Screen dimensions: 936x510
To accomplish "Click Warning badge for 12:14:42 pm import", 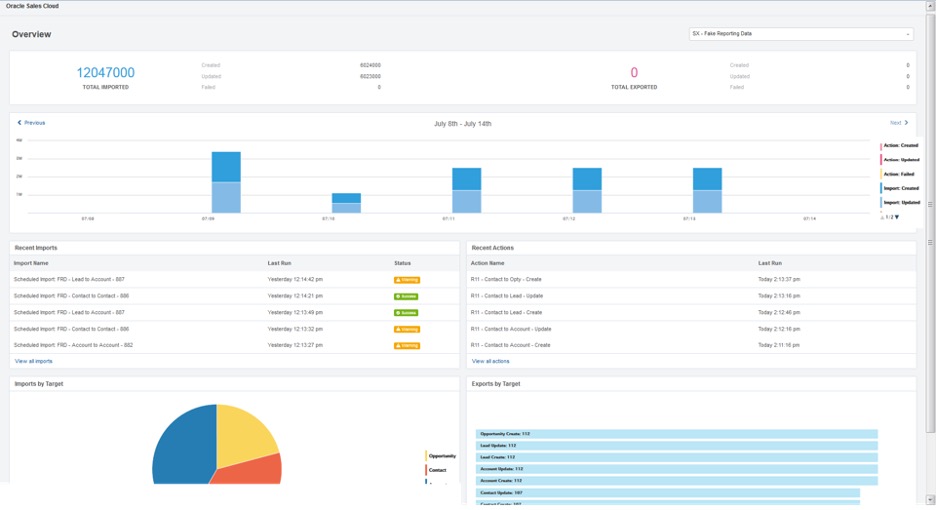I will pyautogui.click(x=407, y=280).
